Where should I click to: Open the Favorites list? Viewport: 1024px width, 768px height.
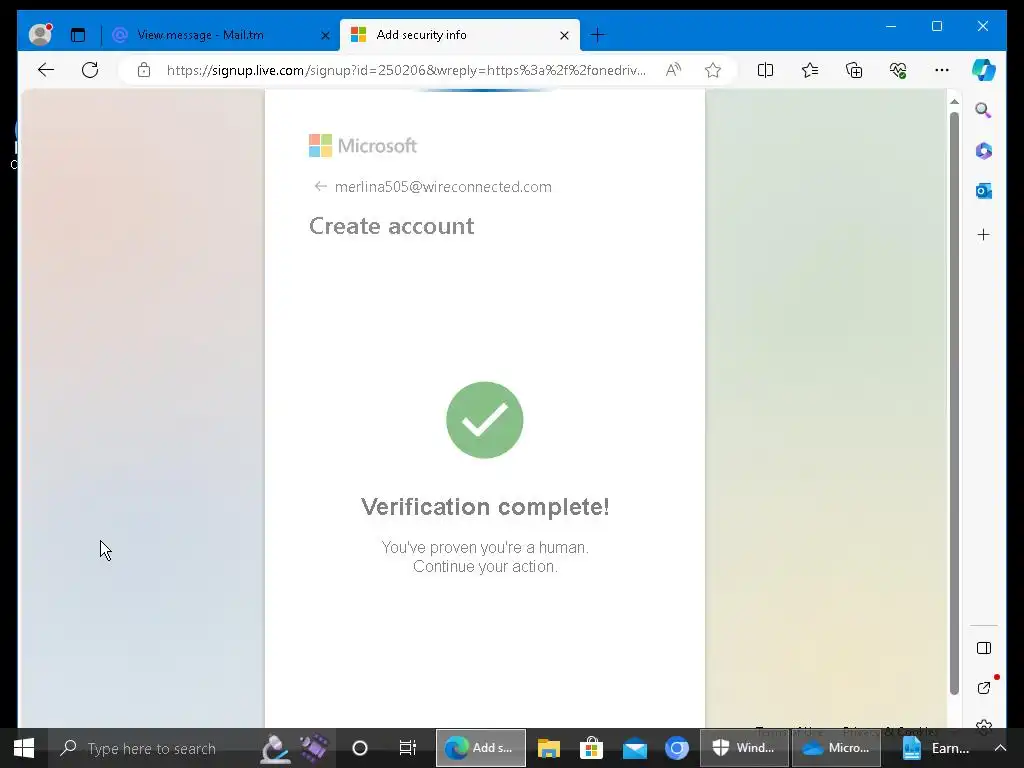click(x=810, y=70)
